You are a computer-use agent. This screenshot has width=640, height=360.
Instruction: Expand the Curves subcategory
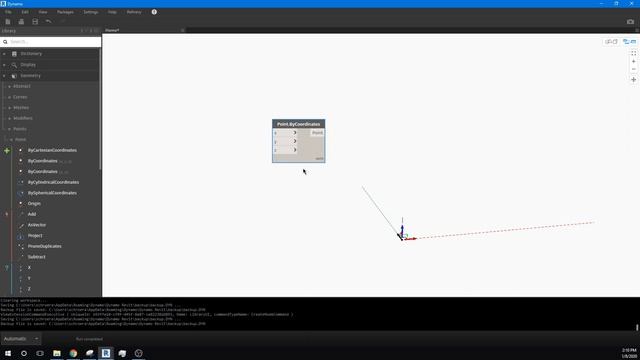pyautogui.click(x=10, y=97)
